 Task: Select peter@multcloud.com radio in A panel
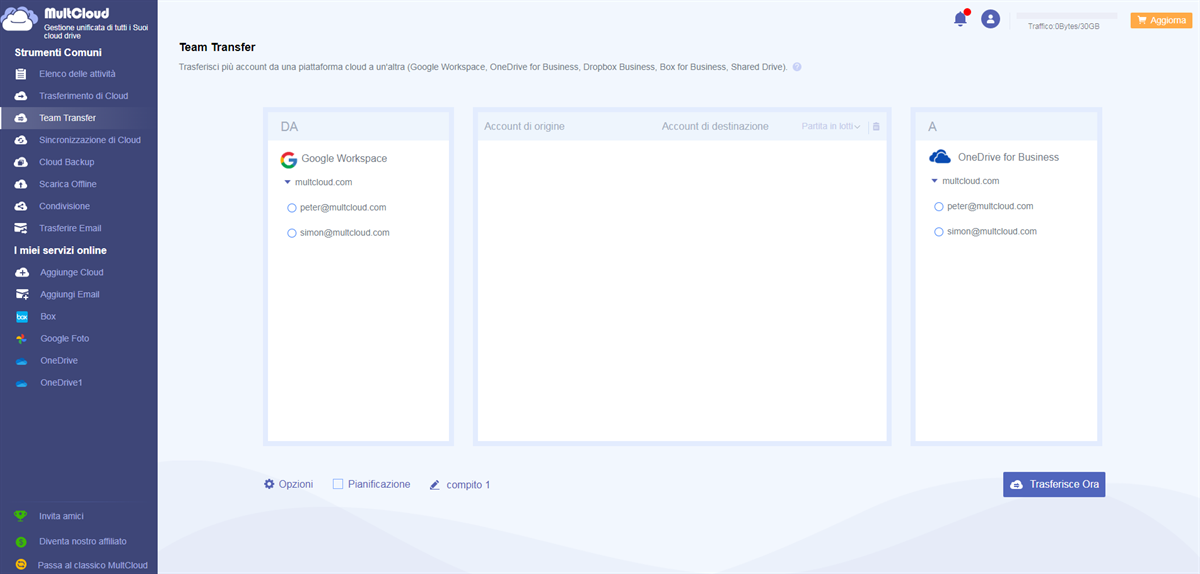tap(939, 207)
